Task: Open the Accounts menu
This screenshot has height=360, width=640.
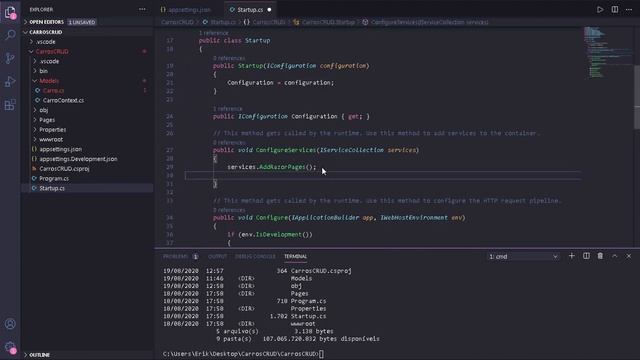Action: 10,324
